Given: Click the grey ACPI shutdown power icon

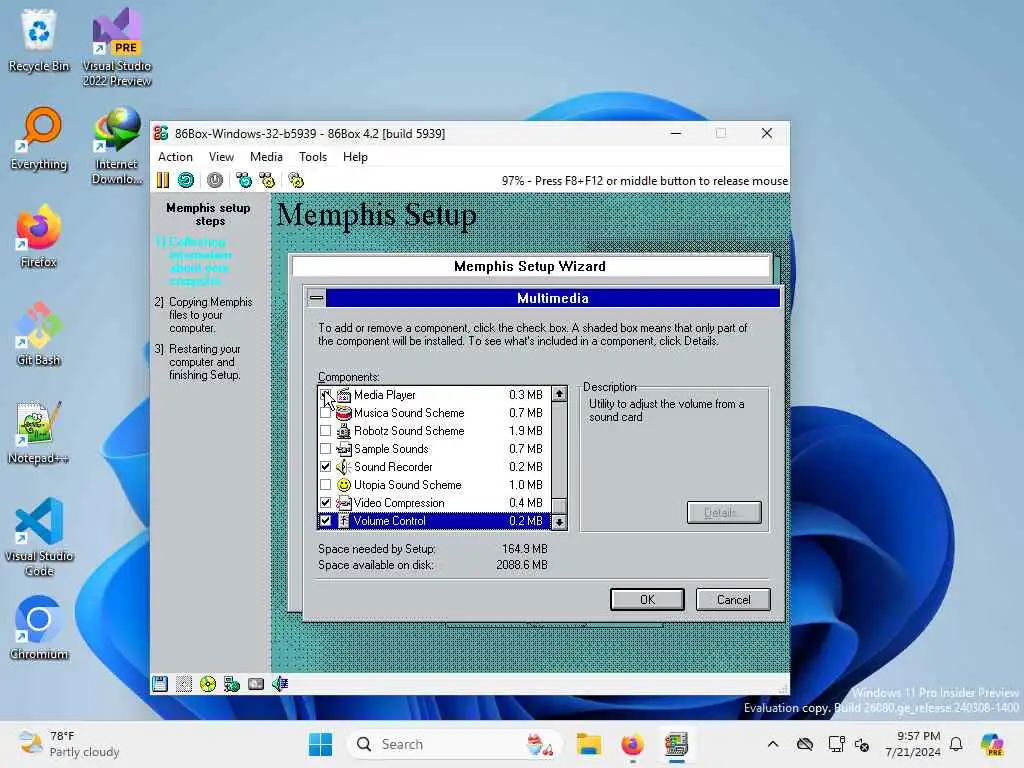Looking at the screenshot, I should 215,180.
